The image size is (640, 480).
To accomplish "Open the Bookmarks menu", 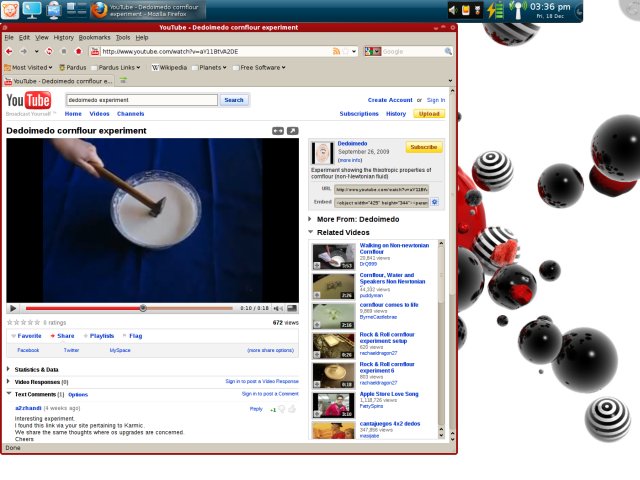I will click(x=94, y=38).
